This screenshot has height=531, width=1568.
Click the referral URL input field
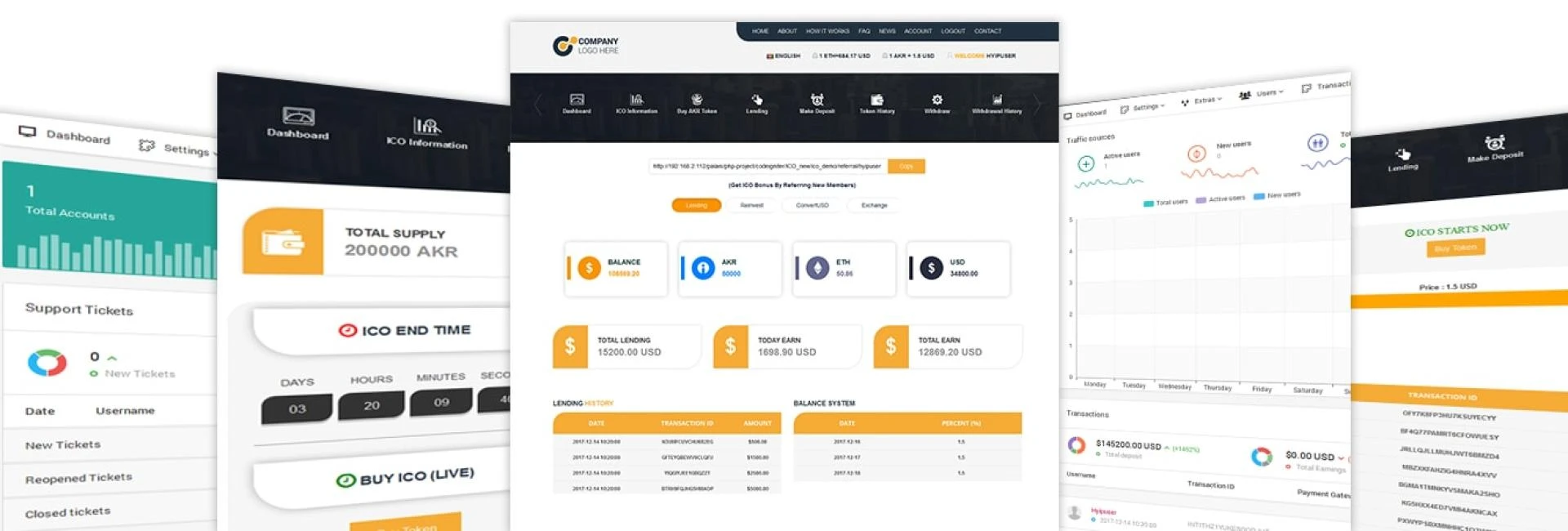coord(767,167)
